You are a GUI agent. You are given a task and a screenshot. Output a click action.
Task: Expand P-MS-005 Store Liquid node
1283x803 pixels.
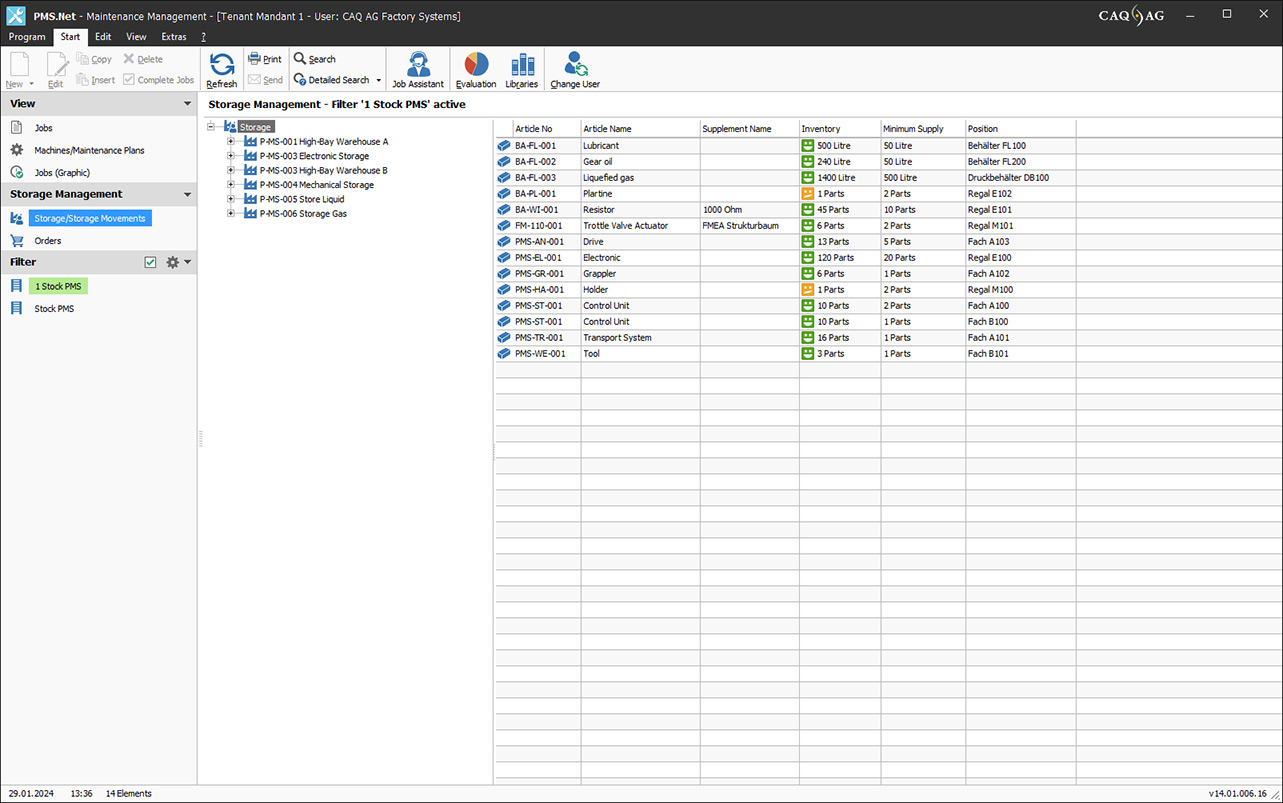click(x=230, y=199)
